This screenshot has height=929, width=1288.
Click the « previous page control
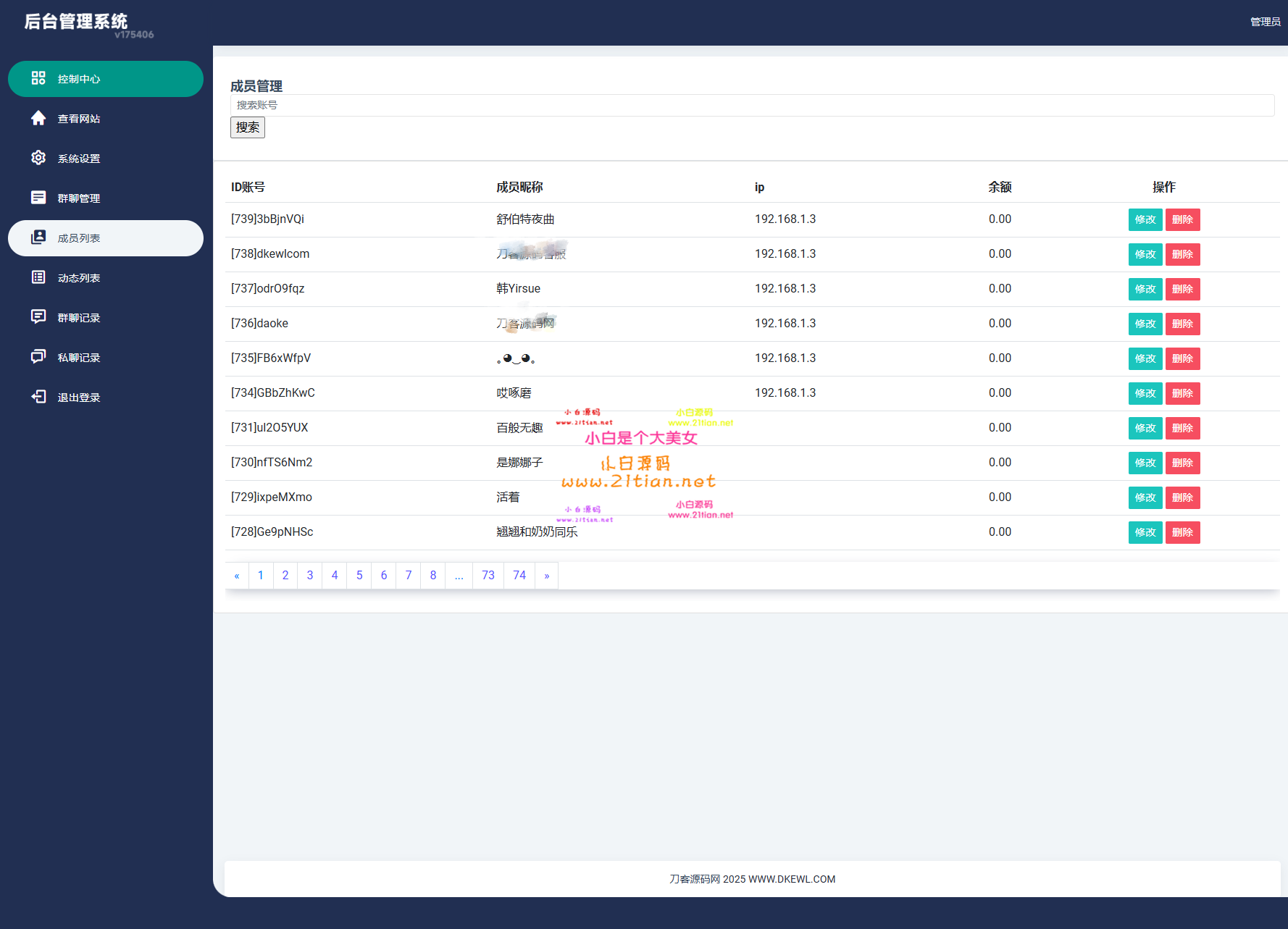tap(237, 575)
